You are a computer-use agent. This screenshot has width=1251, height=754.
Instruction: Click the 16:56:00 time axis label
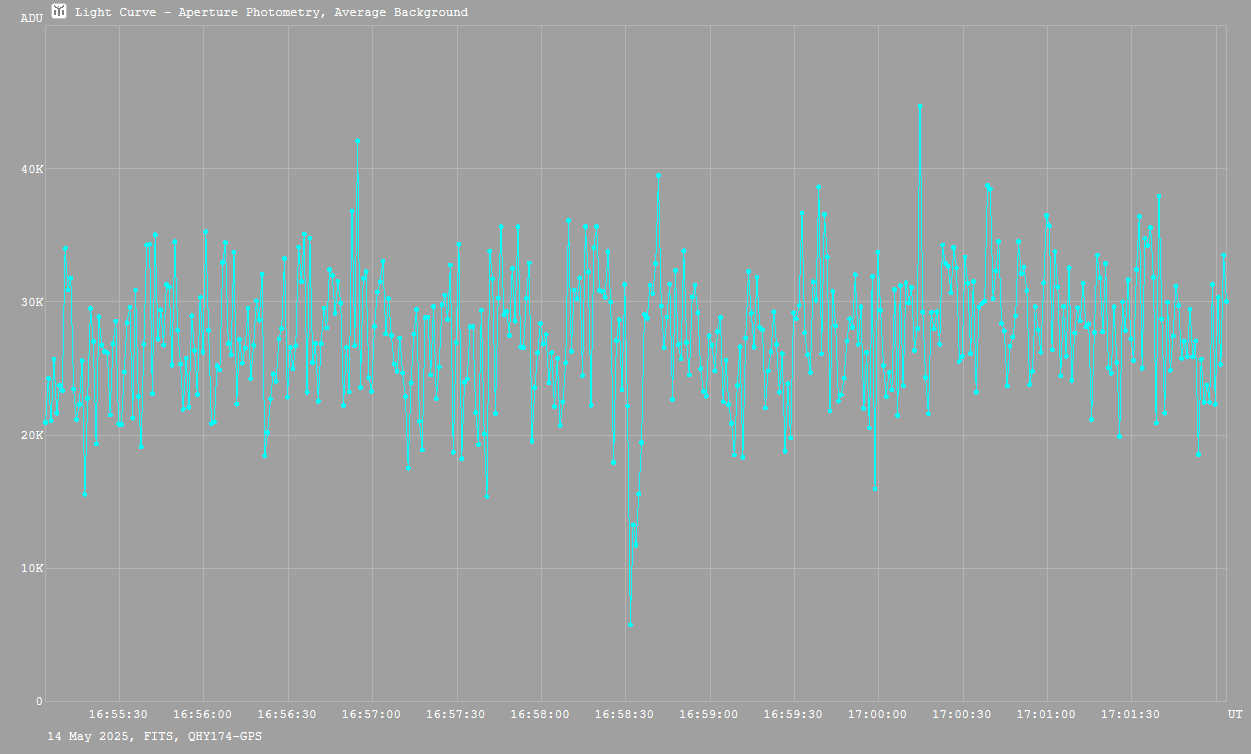[x=203, y=714]
